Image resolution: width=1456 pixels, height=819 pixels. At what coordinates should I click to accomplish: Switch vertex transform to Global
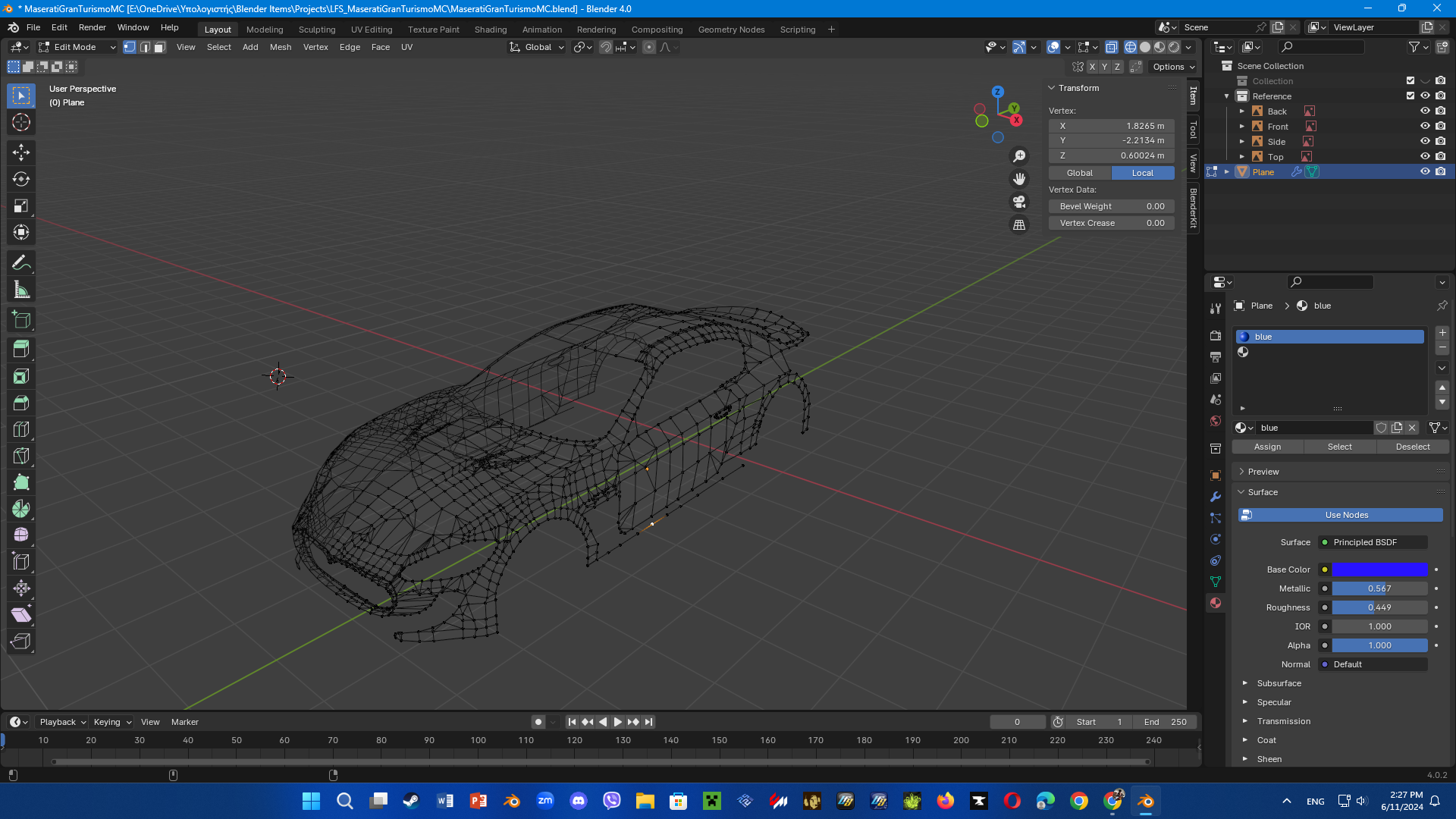pos(1079,173)
